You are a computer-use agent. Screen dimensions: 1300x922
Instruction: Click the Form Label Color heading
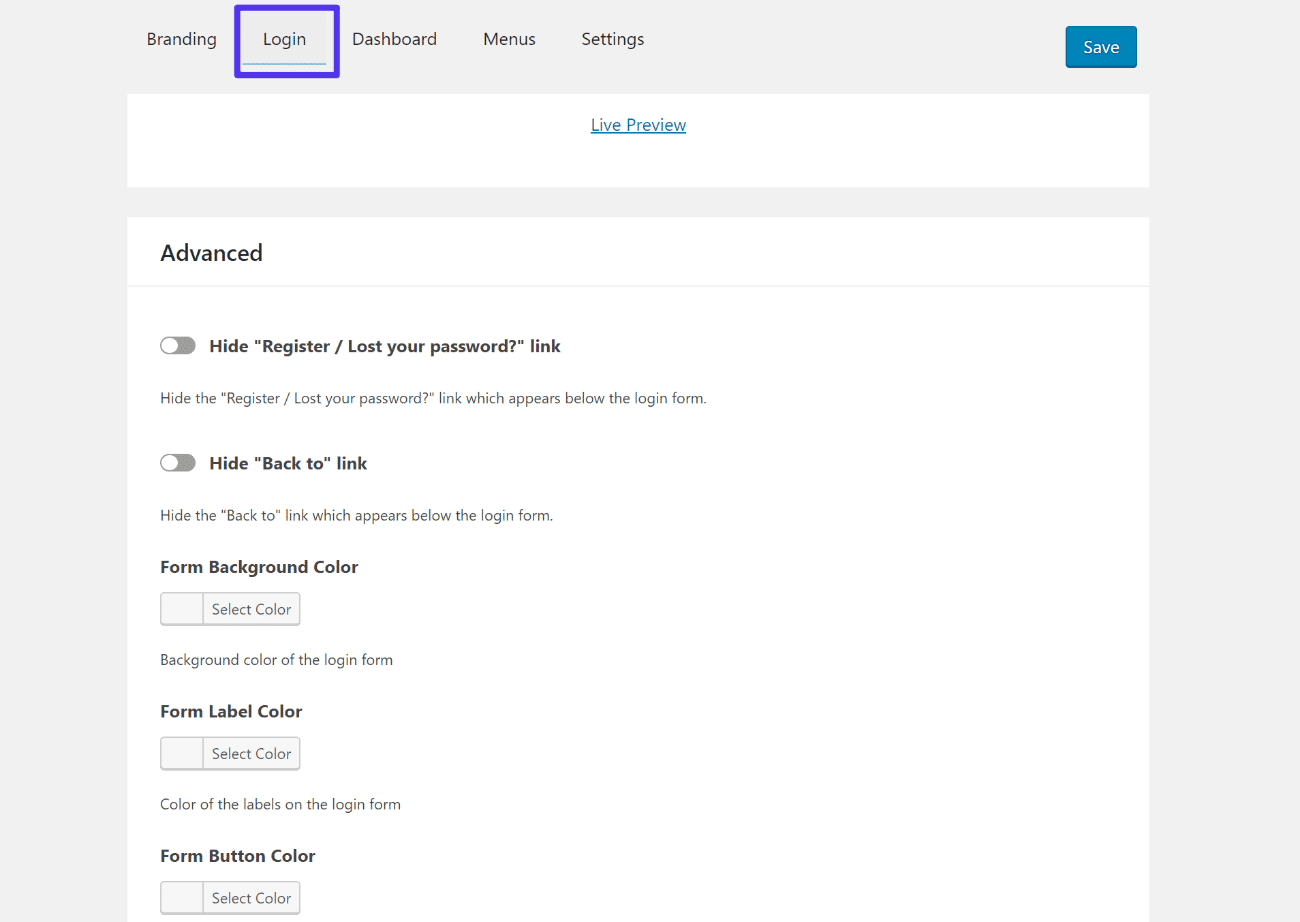(x=231, y=711)
